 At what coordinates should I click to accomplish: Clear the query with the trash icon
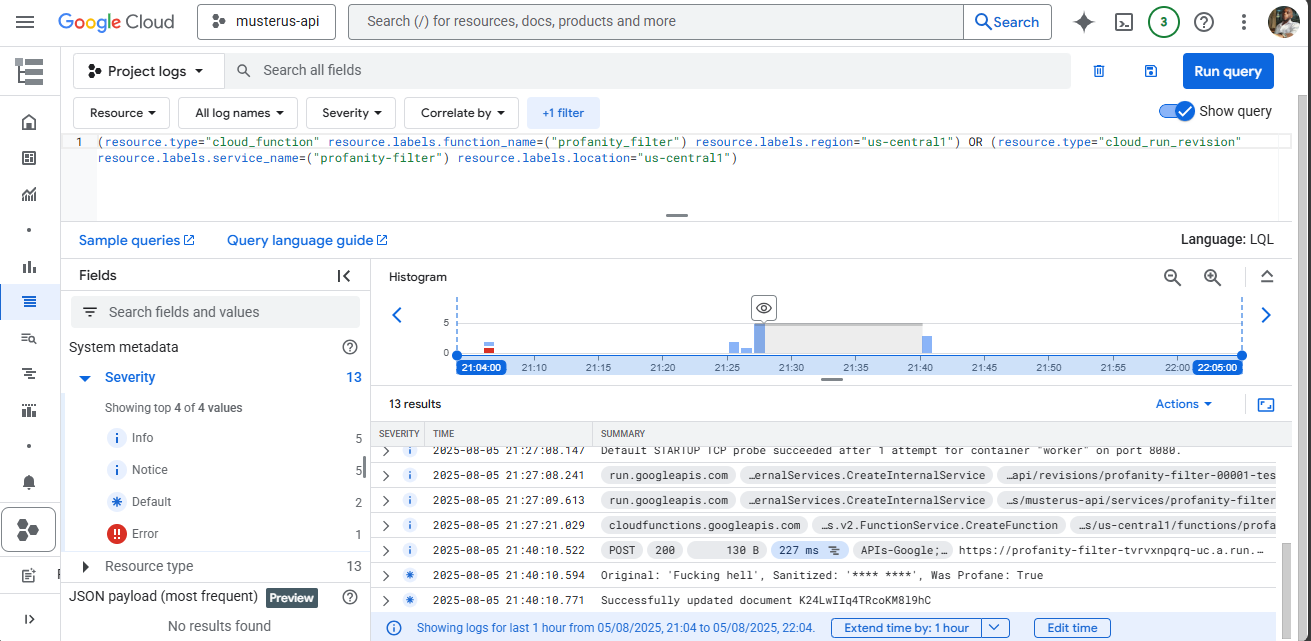point(1098,71)
